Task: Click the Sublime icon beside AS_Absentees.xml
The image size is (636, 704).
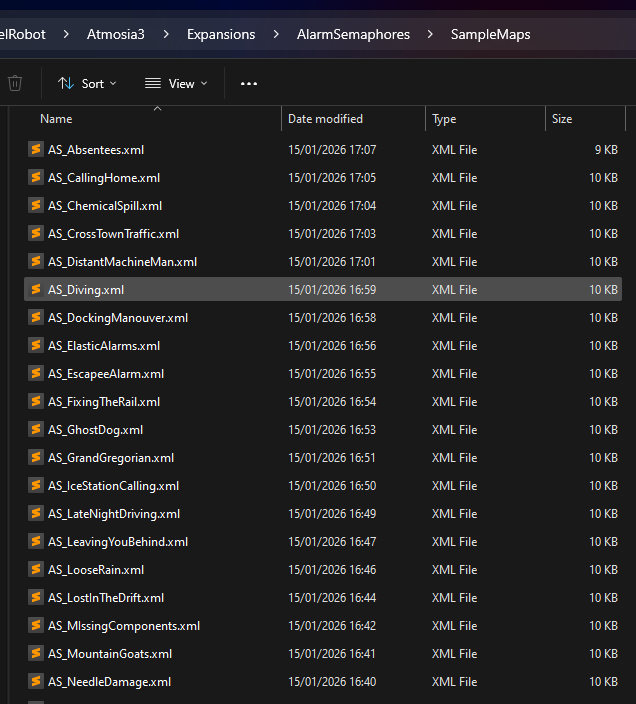Action: point(36,150)
